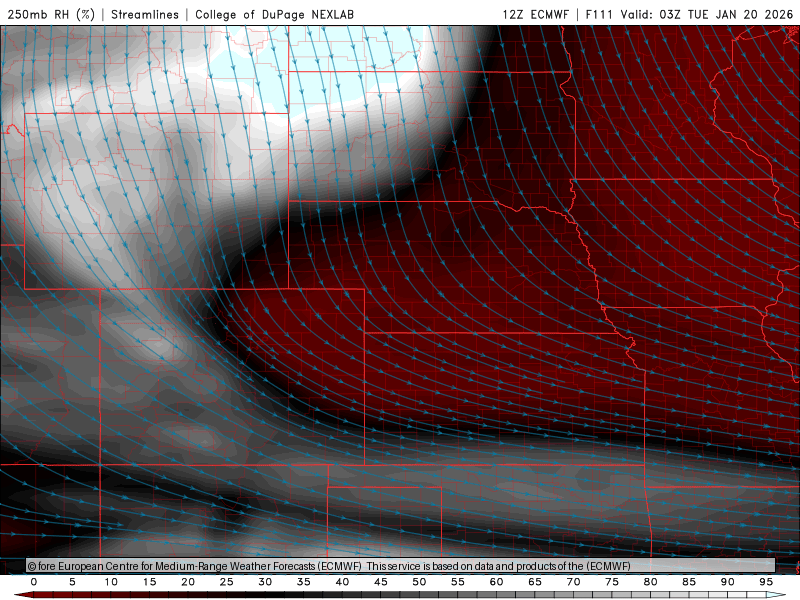Click the '80' humidity legend label
Viewport: 800px width, 600px height.
point(651,582)
